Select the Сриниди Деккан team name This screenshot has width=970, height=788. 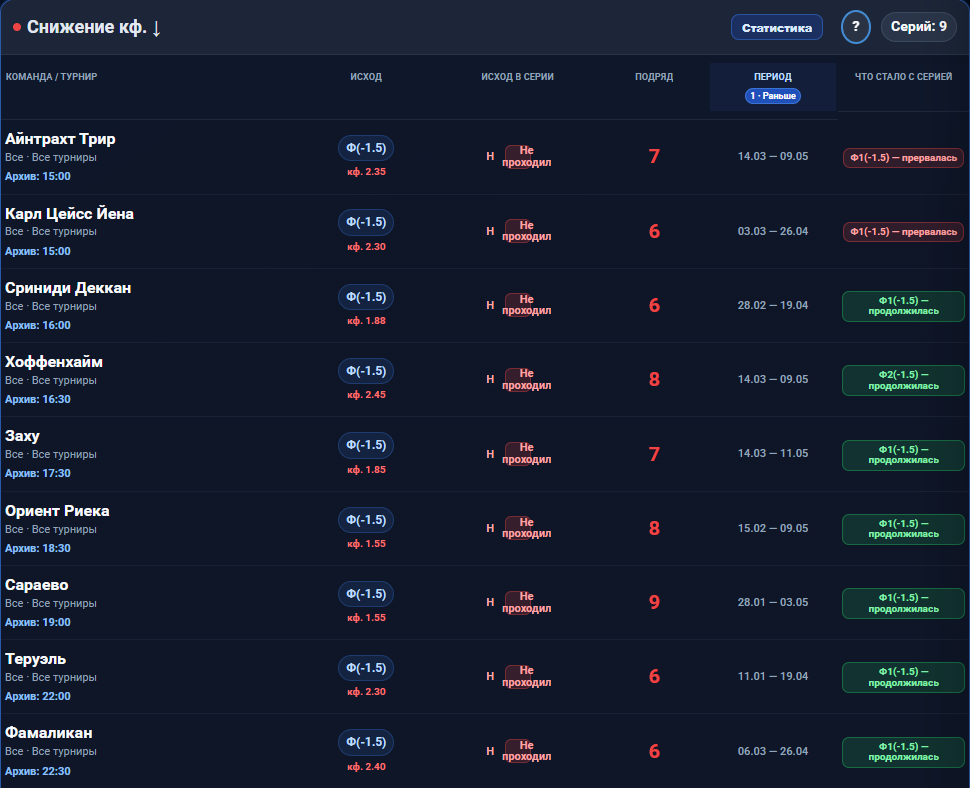tap(68, 288)
